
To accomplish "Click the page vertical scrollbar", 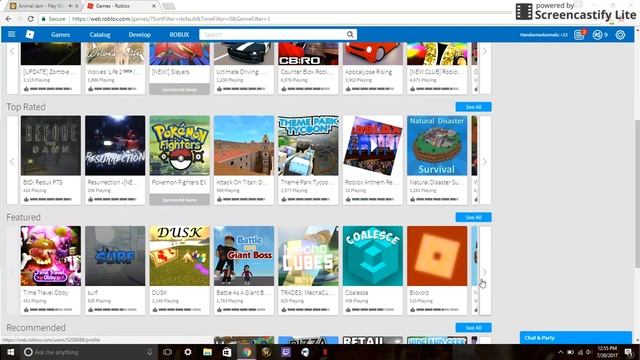I will click(637, 194).
